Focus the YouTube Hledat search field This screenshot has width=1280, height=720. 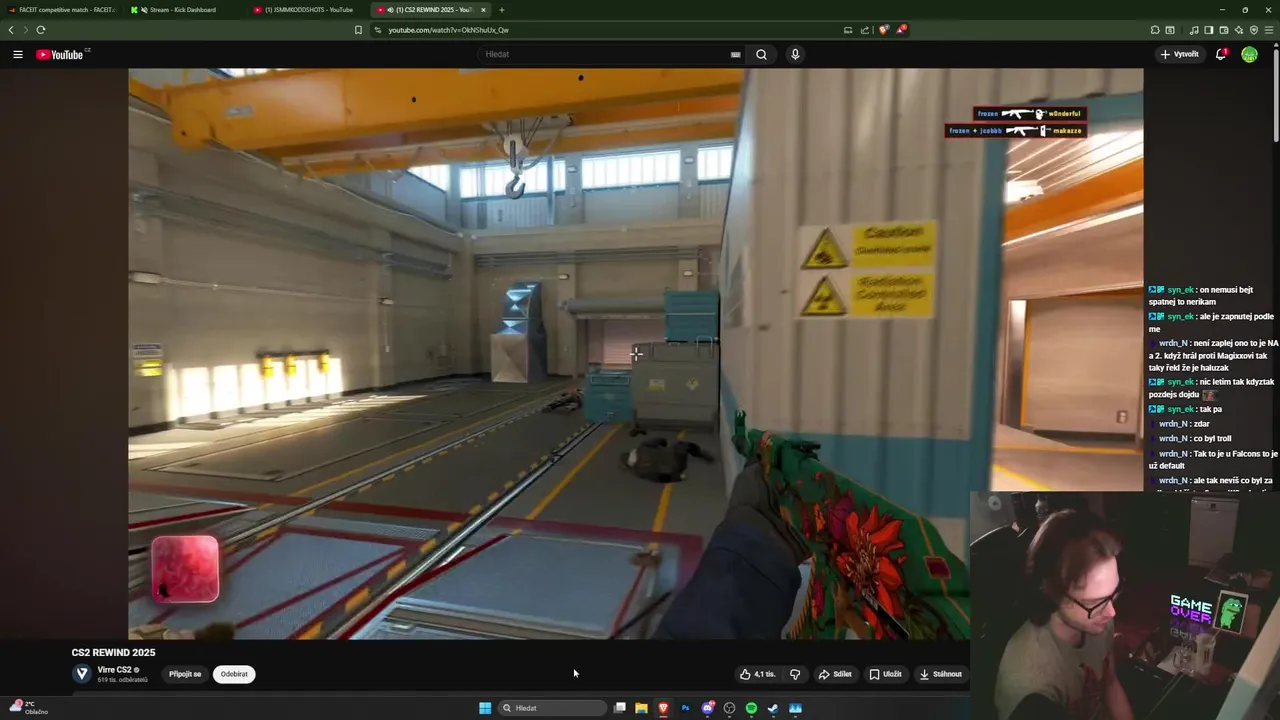coord(610,54)
